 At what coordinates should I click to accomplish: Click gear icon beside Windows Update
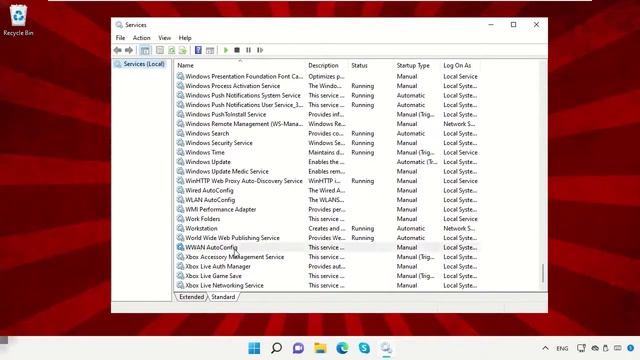[x=180, y=162]
